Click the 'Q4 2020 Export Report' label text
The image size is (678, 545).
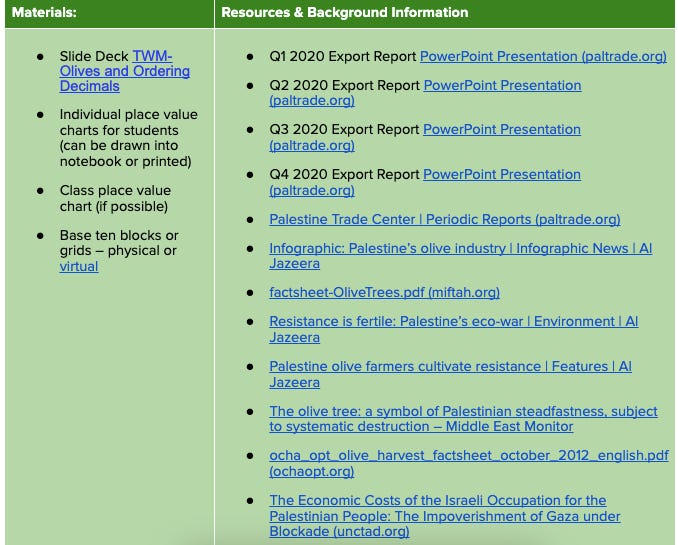(x=344, y=175)
